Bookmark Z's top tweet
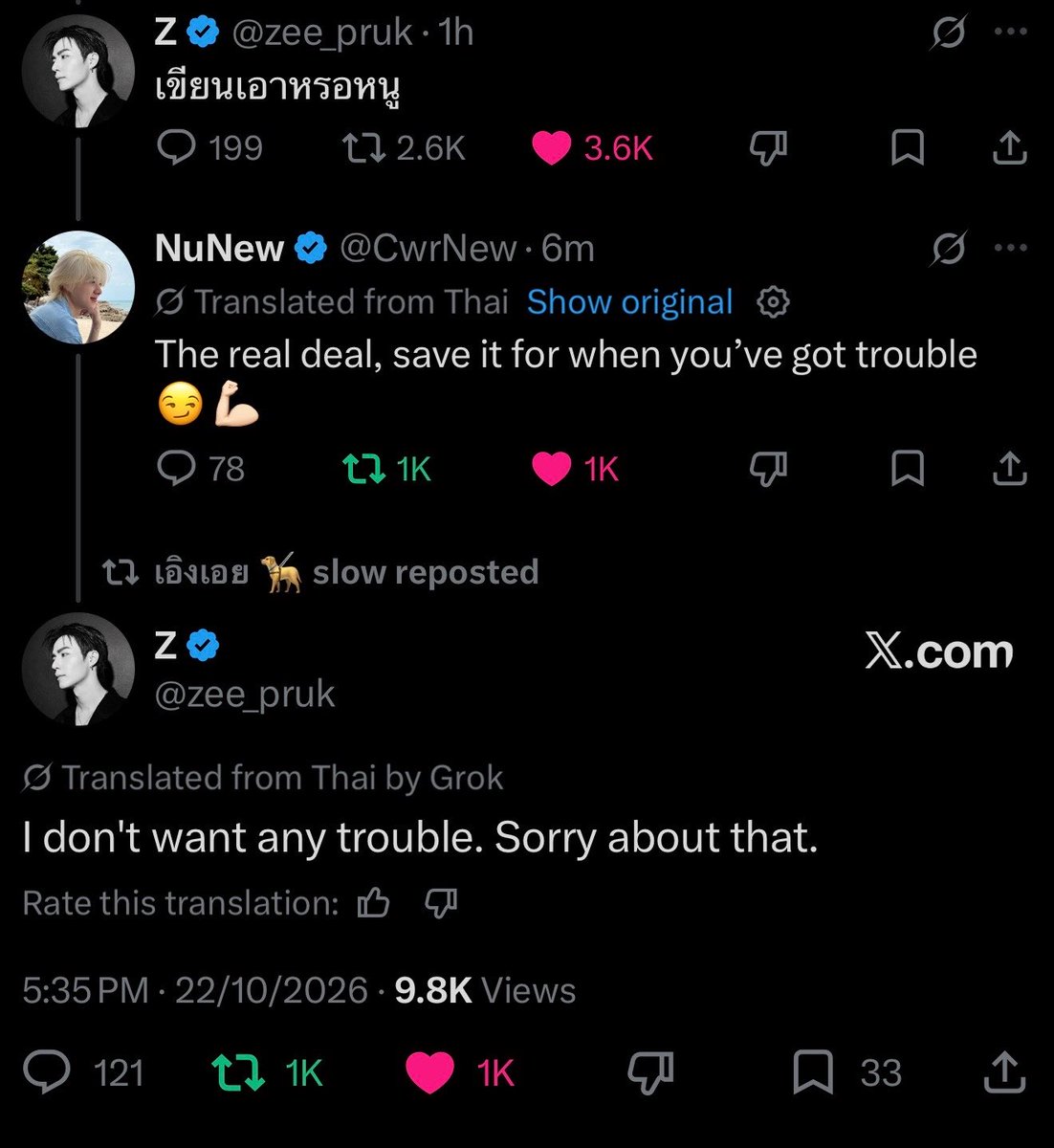Viewport: 1054px width, 1148px height. tap(907, 148)
